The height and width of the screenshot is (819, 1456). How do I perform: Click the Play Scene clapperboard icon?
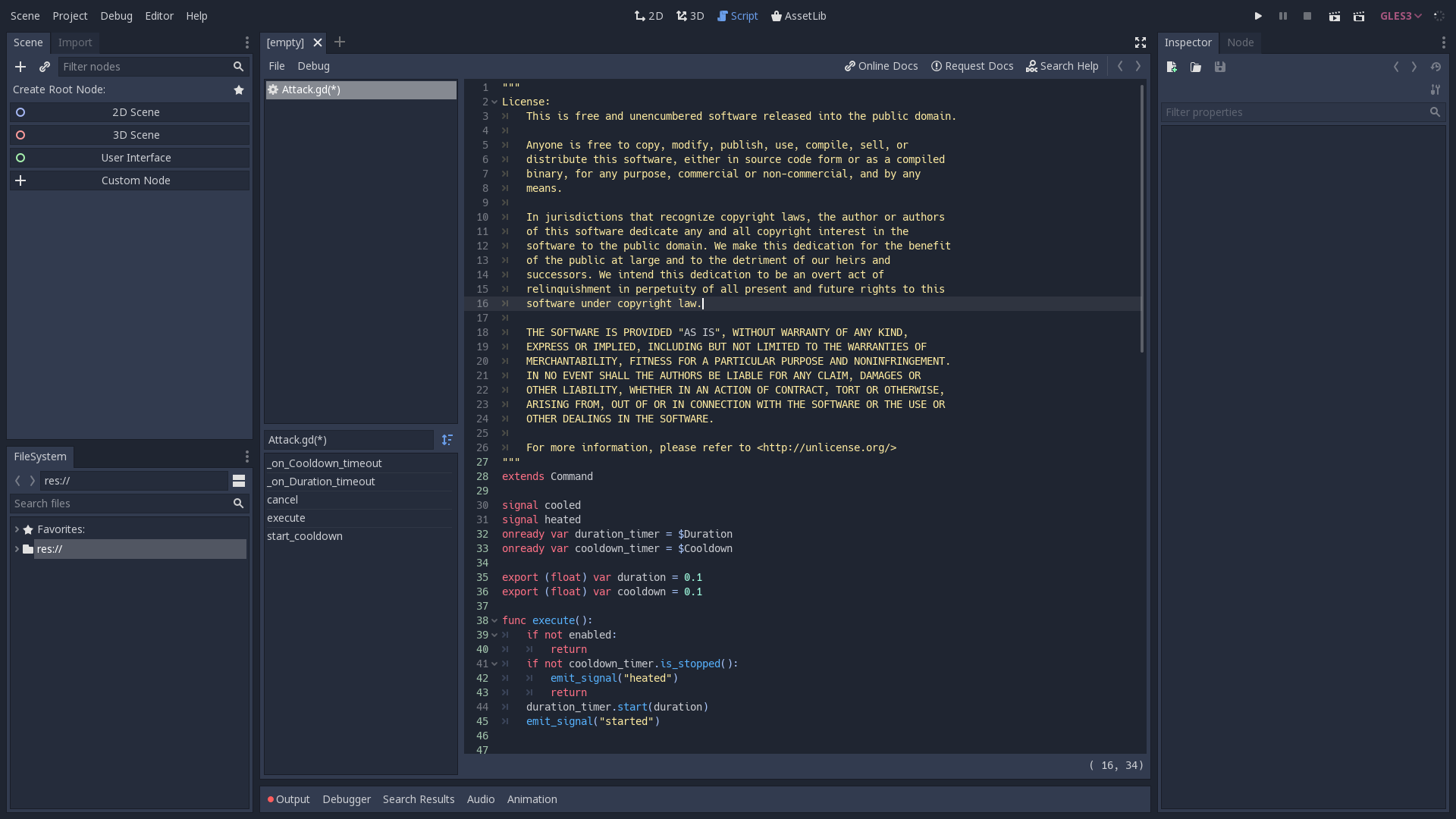pyautogui.click(x=1335, y=16)
